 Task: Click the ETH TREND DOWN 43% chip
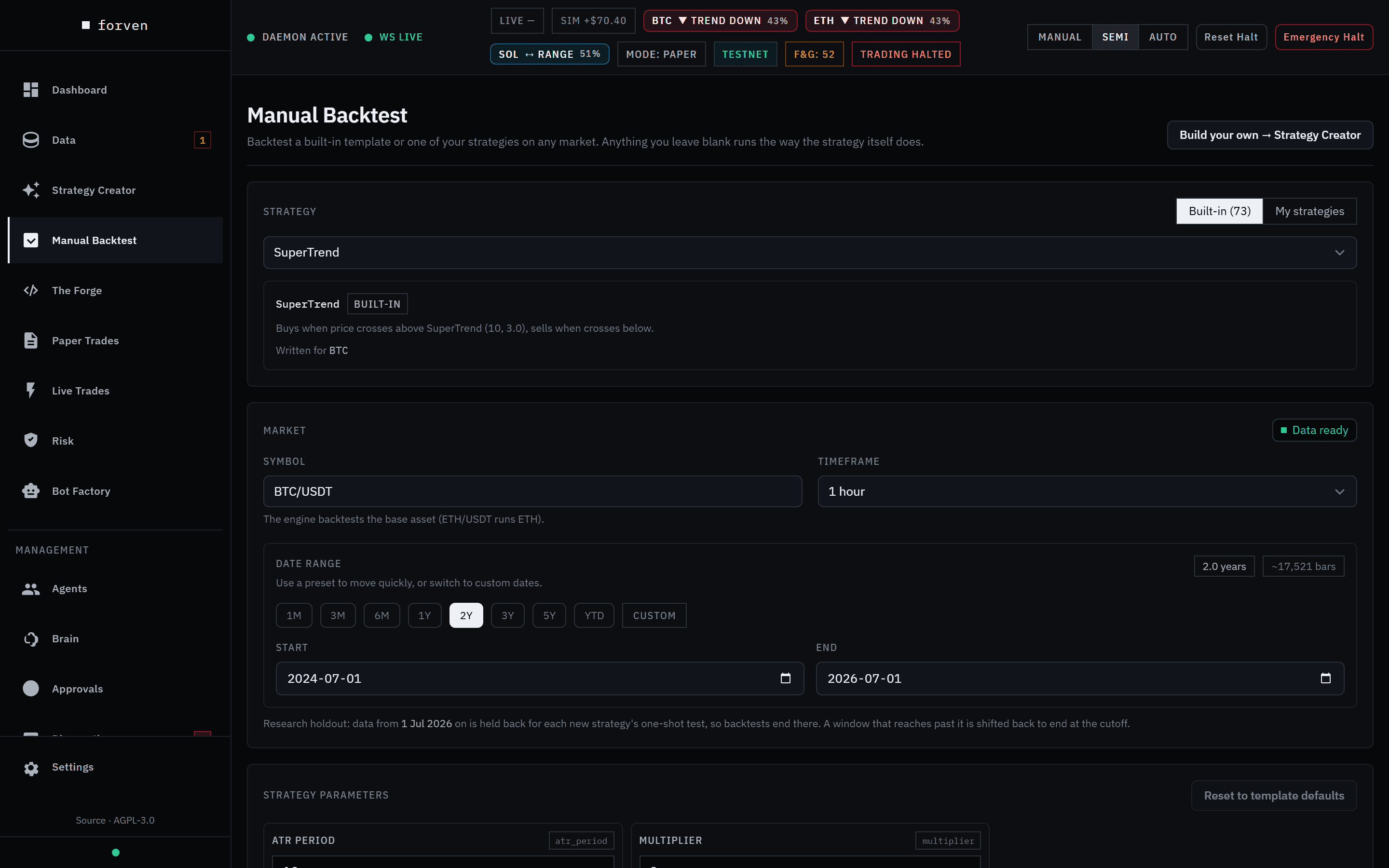point(882,21)
